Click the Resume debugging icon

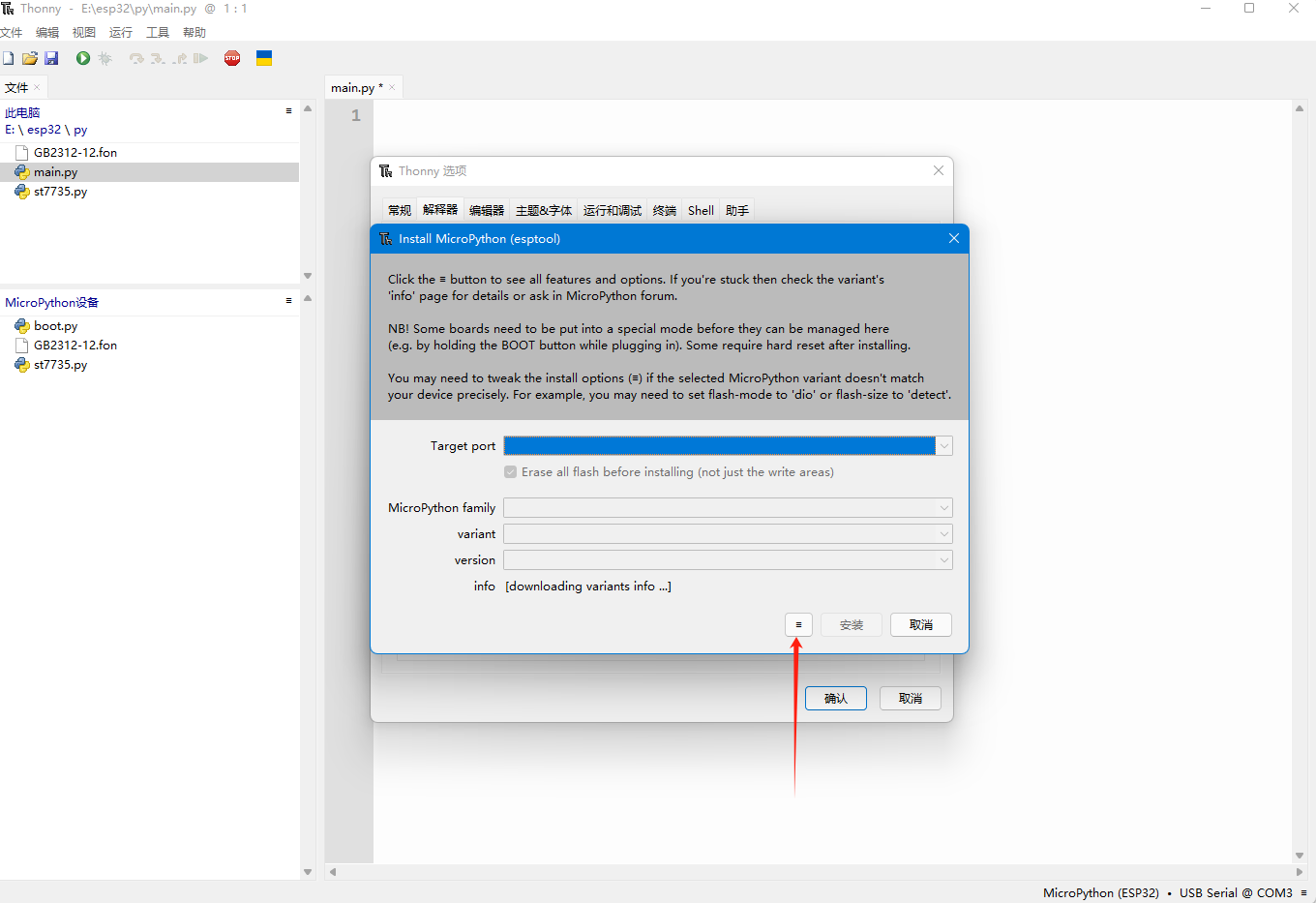(200, 58)
